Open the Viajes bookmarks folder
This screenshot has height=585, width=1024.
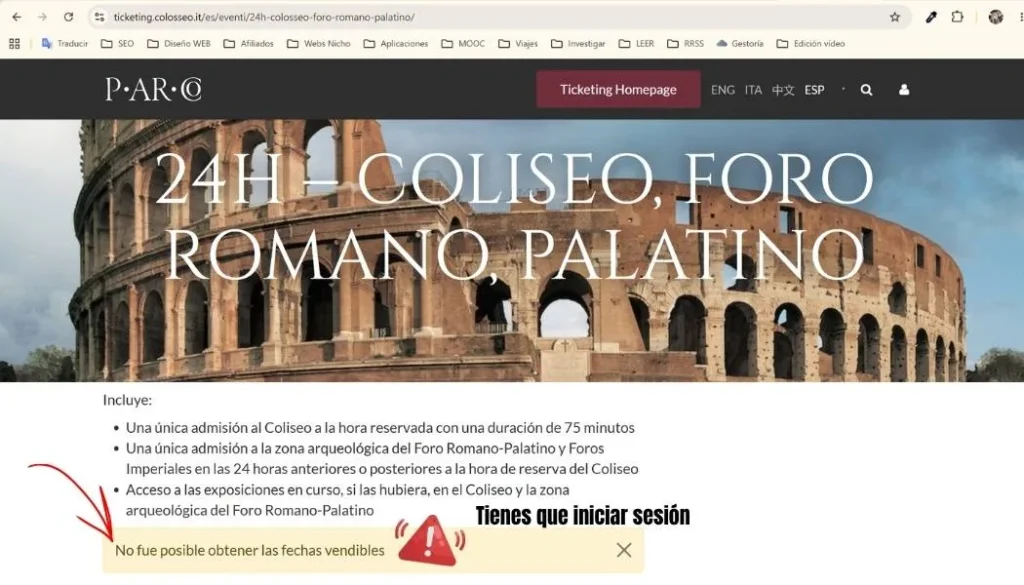(518, 44)
